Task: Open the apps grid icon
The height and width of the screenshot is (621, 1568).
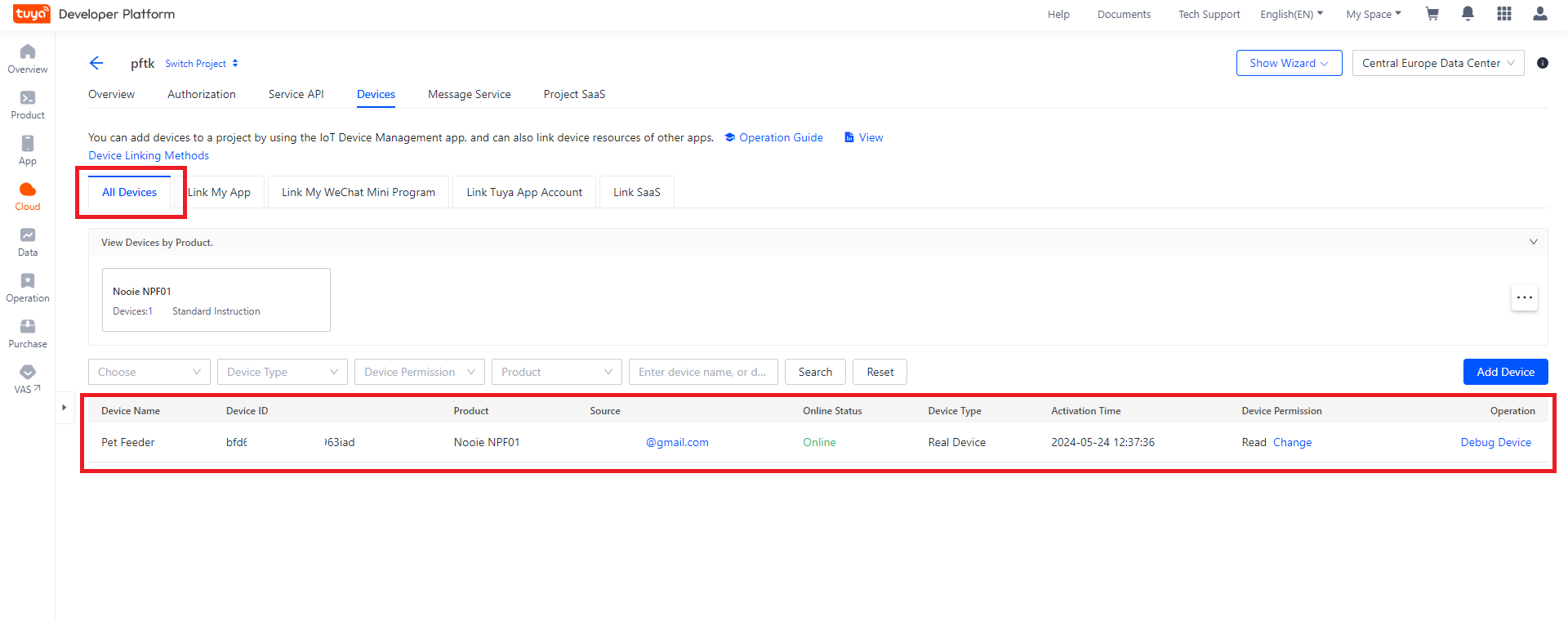Action: 1504,14
